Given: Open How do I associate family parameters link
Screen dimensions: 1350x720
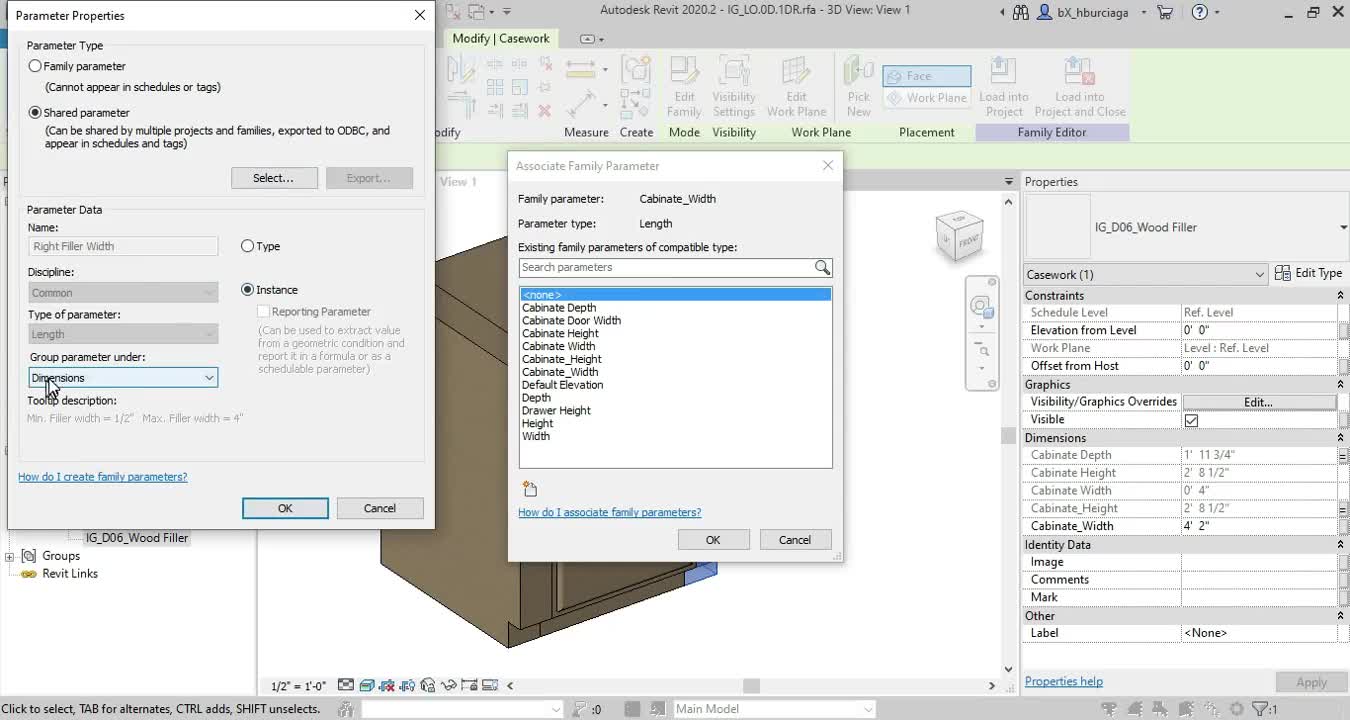Looking at the screenshot, I should [610, 513].
